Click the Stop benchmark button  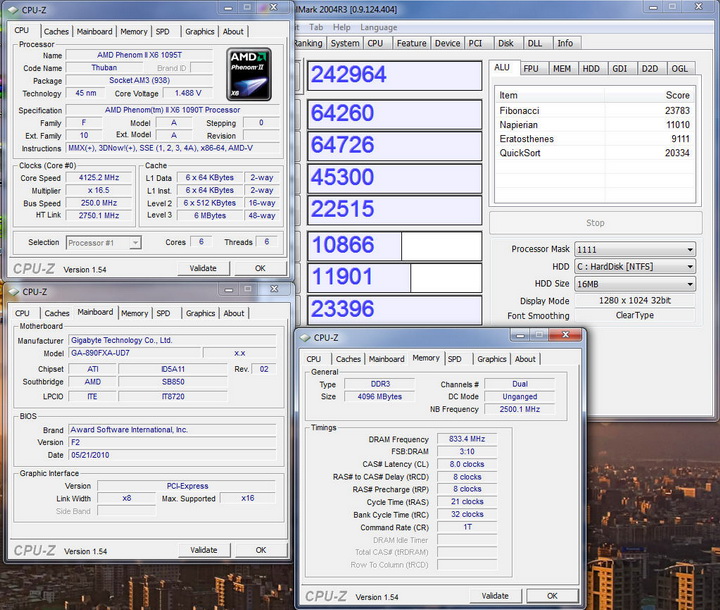(x=594, y=223)
